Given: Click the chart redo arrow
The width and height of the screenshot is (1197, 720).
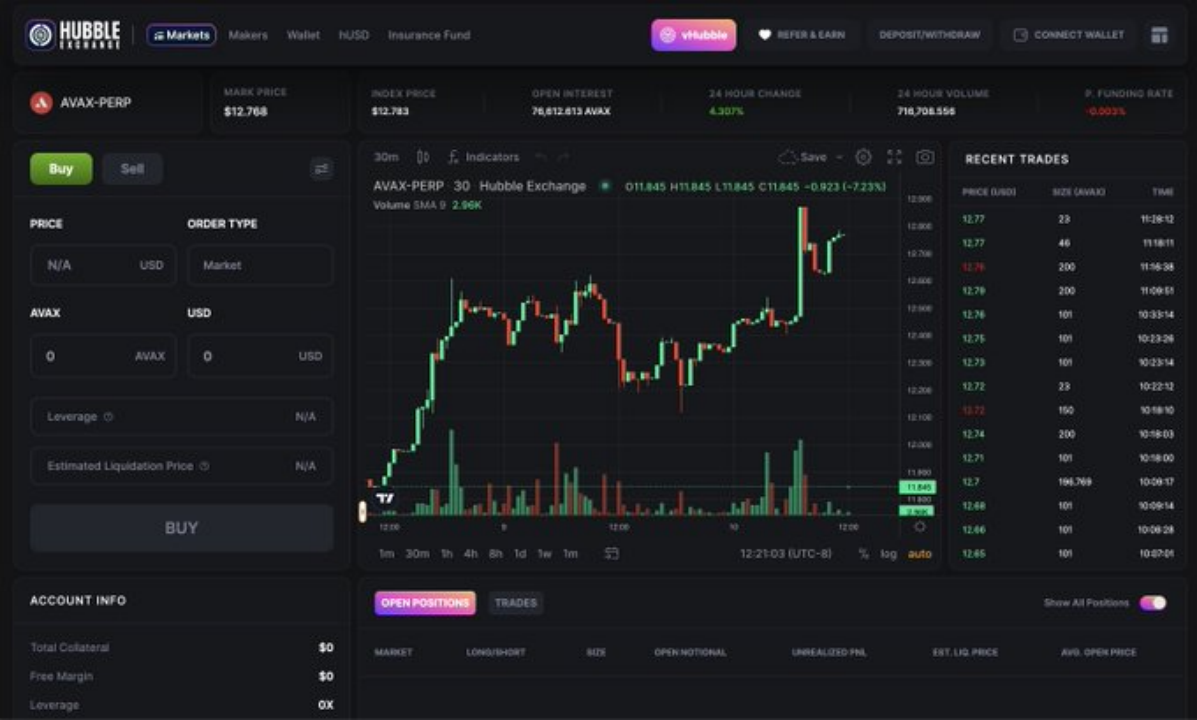Looking at the screenshot, I should point(563,157).
